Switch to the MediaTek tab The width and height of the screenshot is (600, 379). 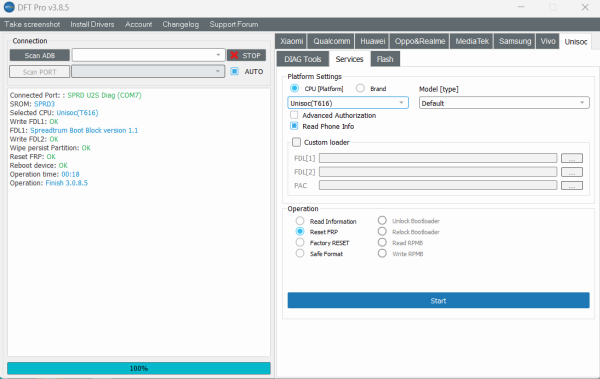point(472,41)
